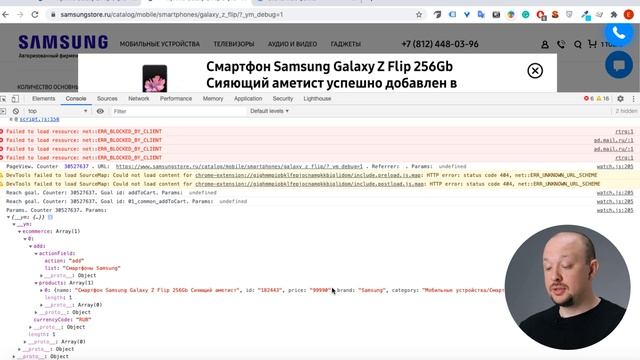This screenshot has width=640, height=360.
Task: Activate DevTools inspect element picker
Action: (3, 99)
